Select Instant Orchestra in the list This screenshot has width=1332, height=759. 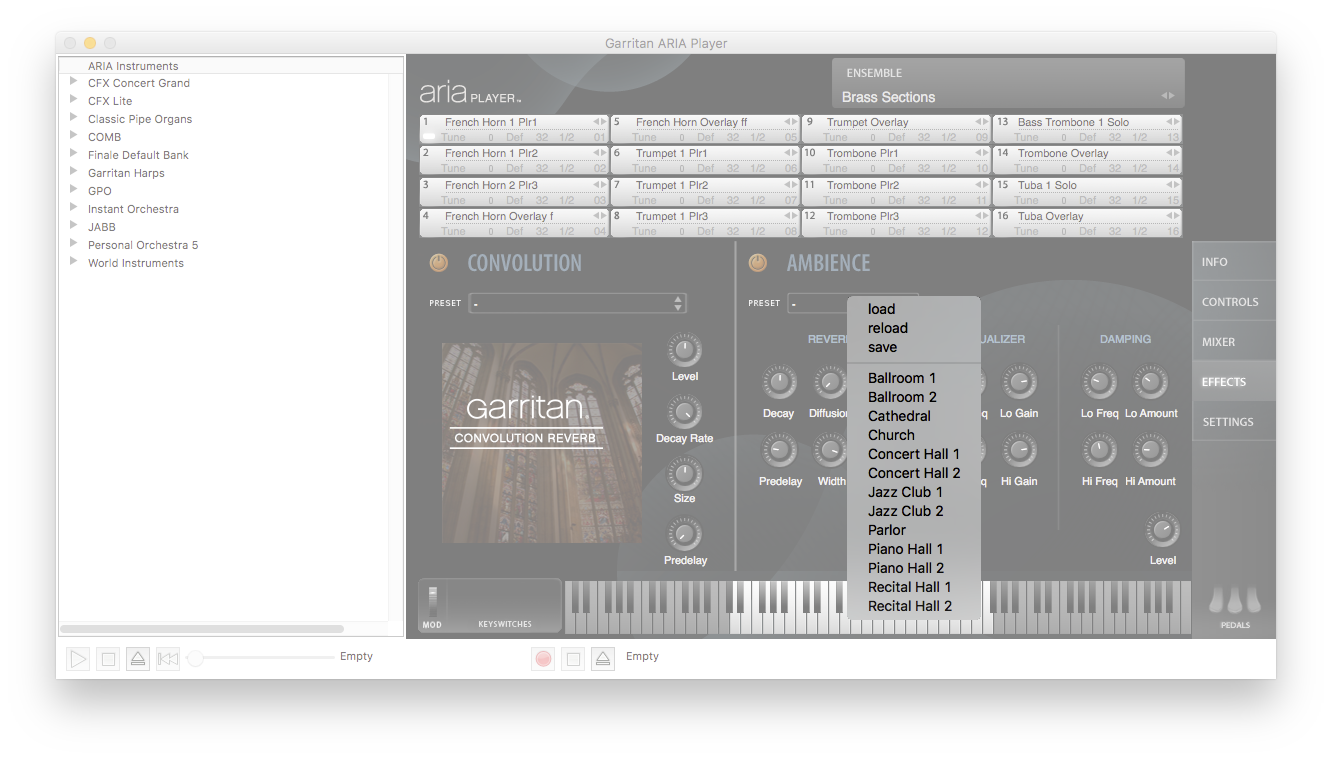pyautogui.click(x=133, y=208)
